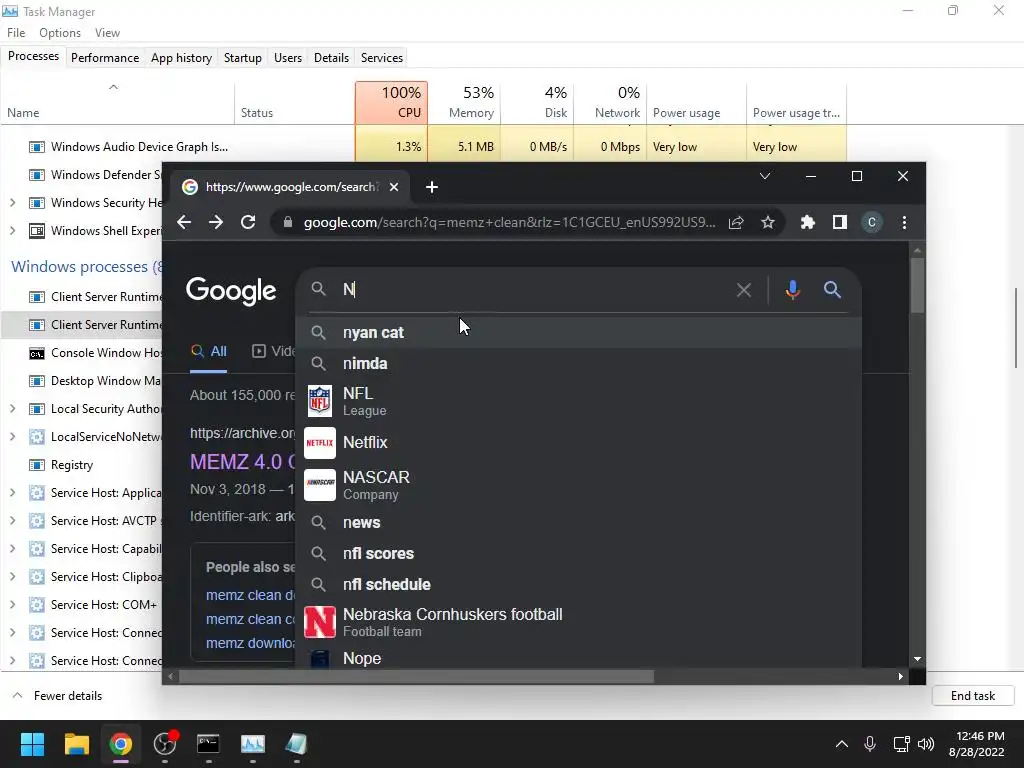Click Chrome's forward navigation arrow
Image resolution: width=1024 pixels, height=768 pixels.
[x=216, y=223]
